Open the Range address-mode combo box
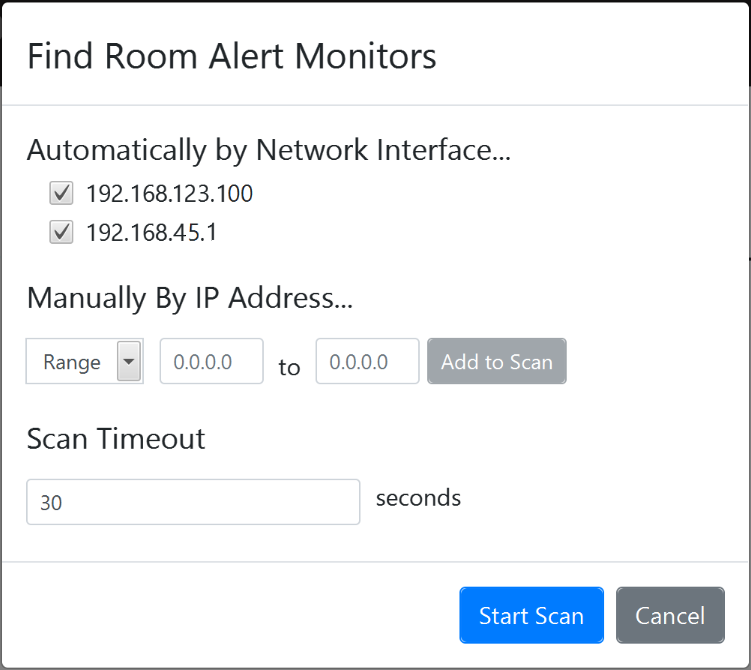 (72, 362)
